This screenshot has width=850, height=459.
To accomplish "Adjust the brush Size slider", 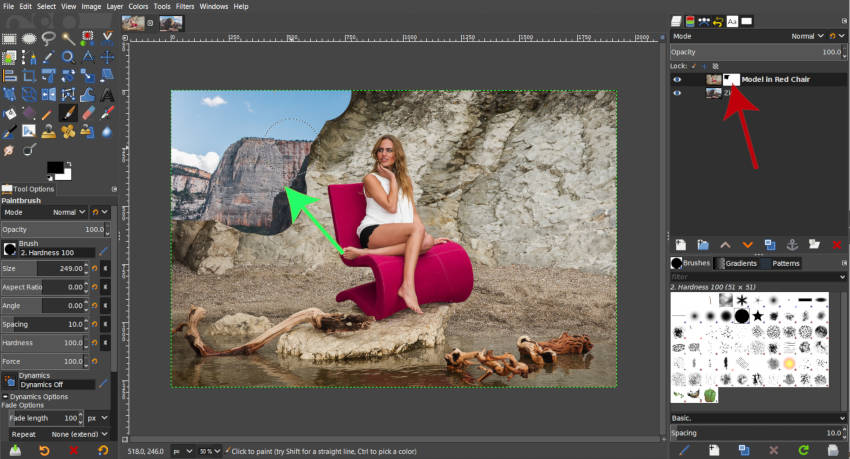I will coord(43,268).
